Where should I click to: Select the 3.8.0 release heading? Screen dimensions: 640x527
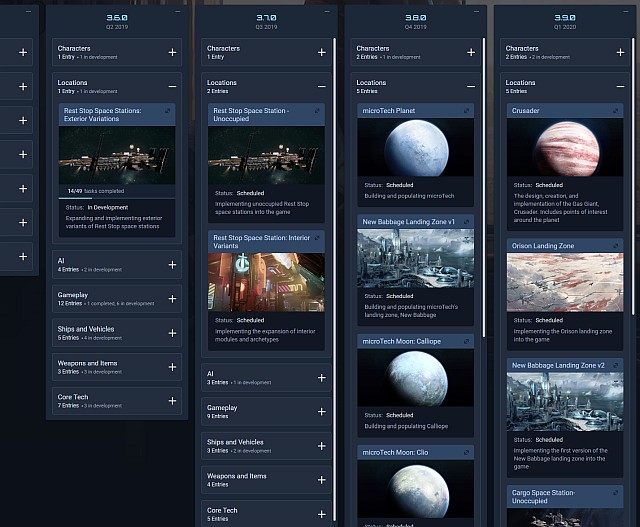coord(416,18)
